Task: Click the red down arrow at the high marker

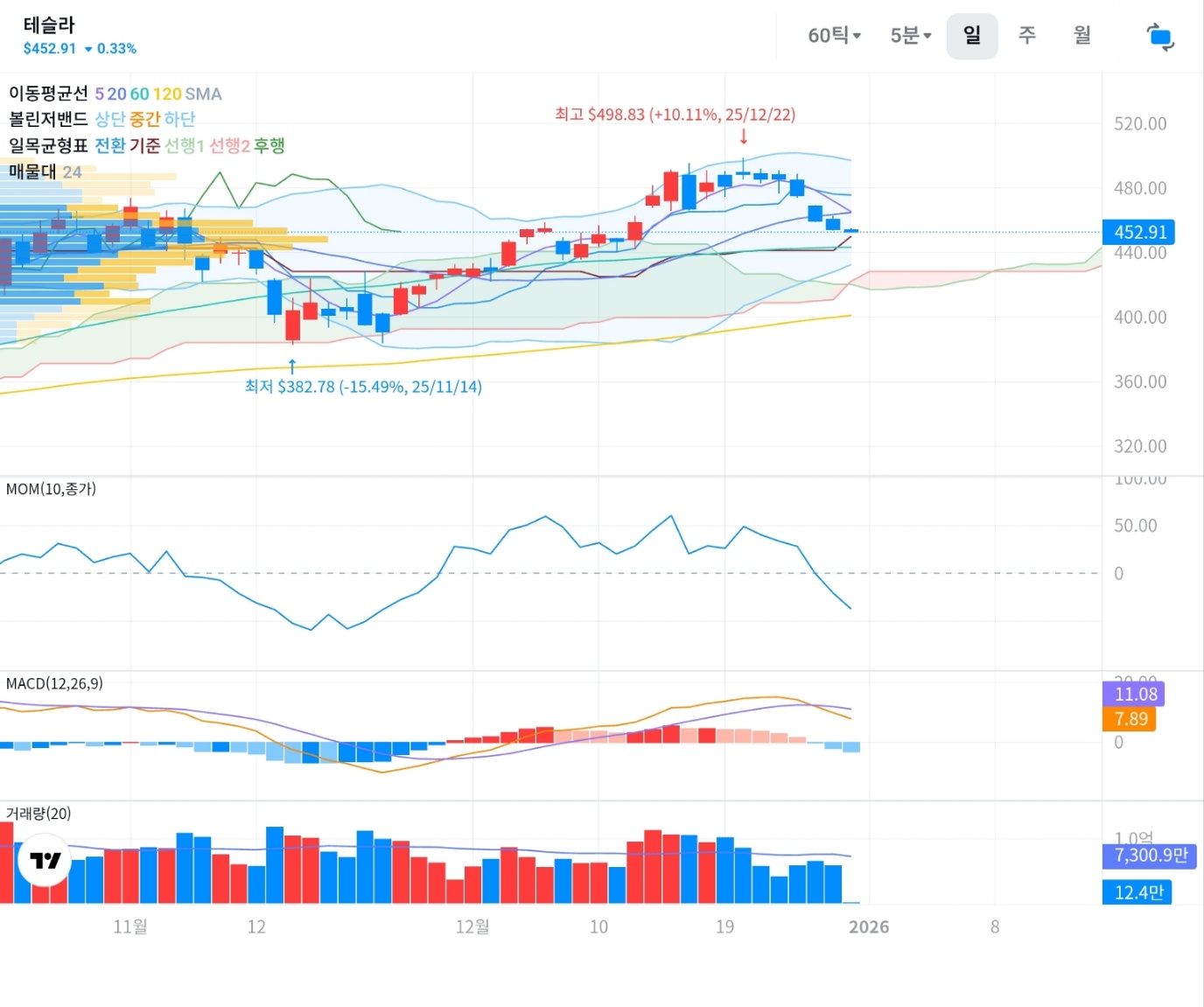Action: (744, 136)
